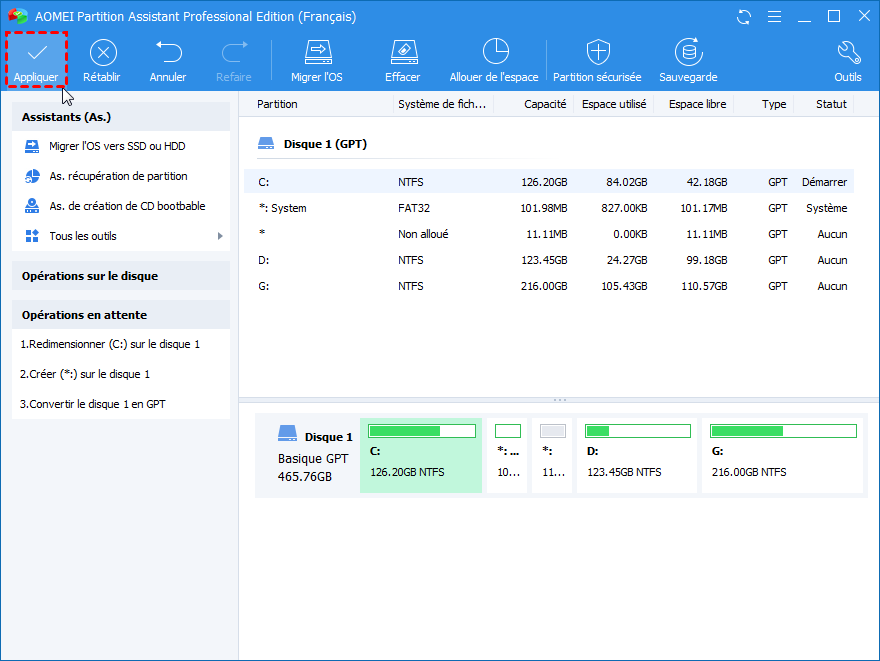
Task: Open Allouer de l'espace tool
Action: [x=494, y=61]
